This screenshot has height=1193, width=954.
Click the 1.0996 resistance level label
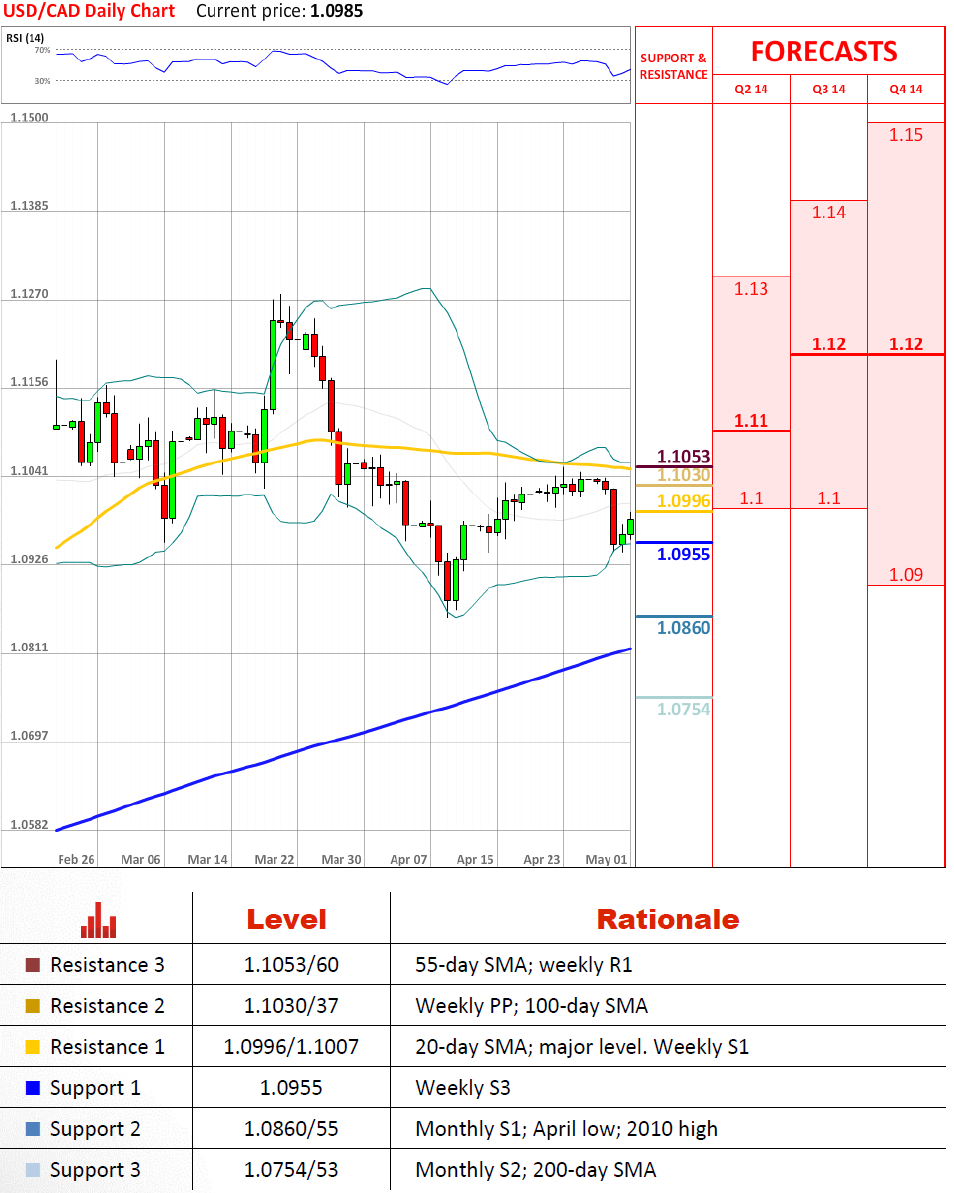coord(683,501)
